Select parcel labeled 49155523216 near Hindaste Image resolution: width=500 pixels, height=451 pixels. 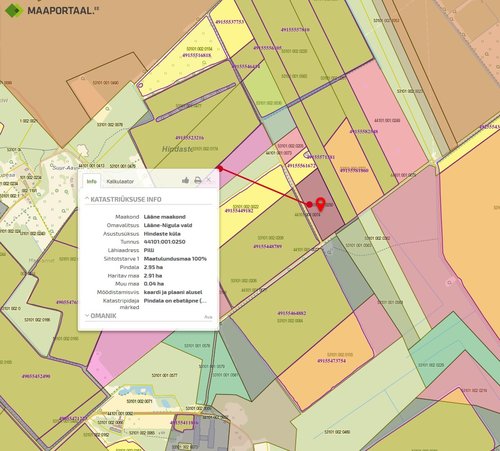point(190,138)
